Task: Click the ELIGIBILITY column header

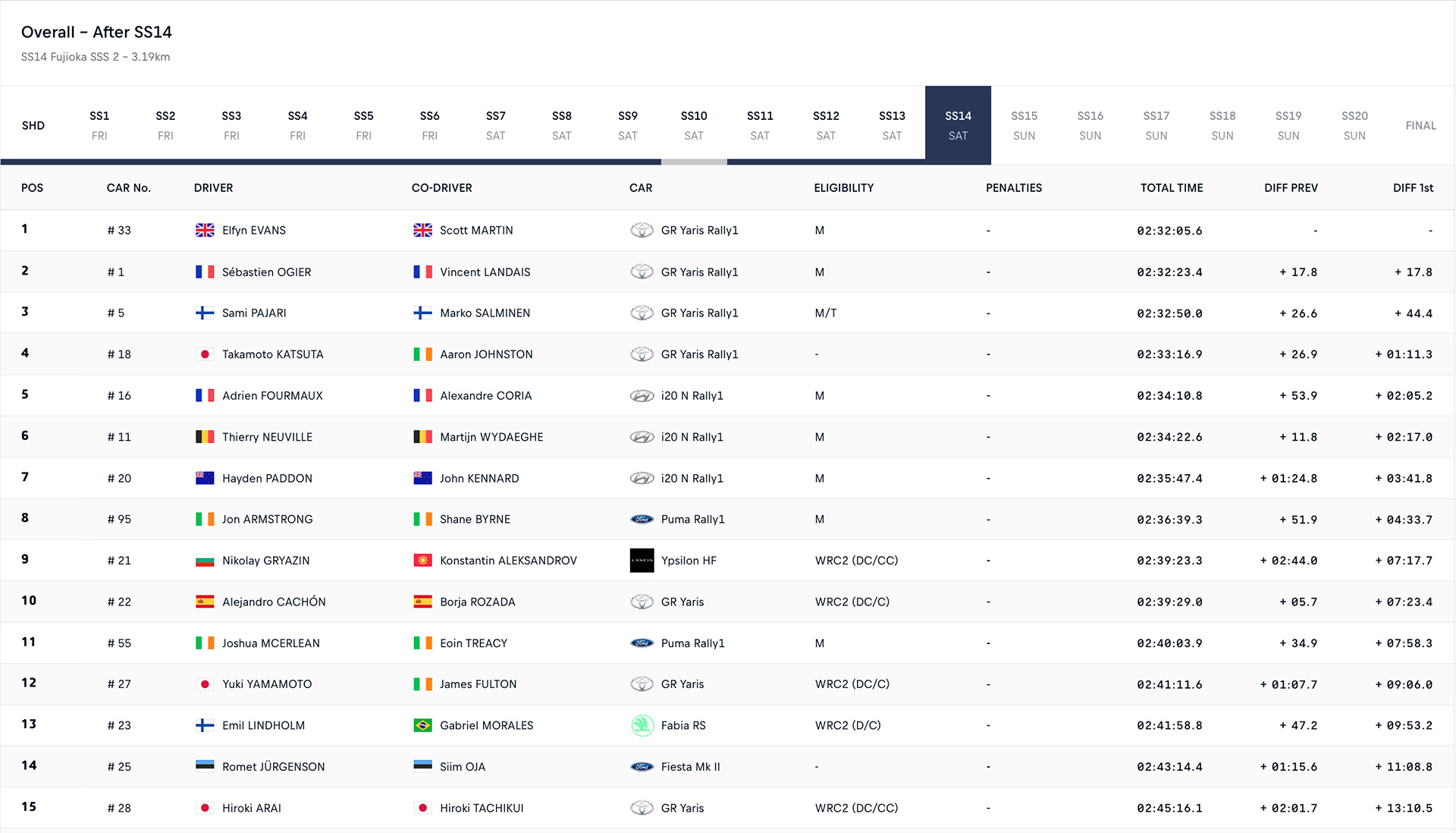Action: pyautogui.click(x=844, y=188)
